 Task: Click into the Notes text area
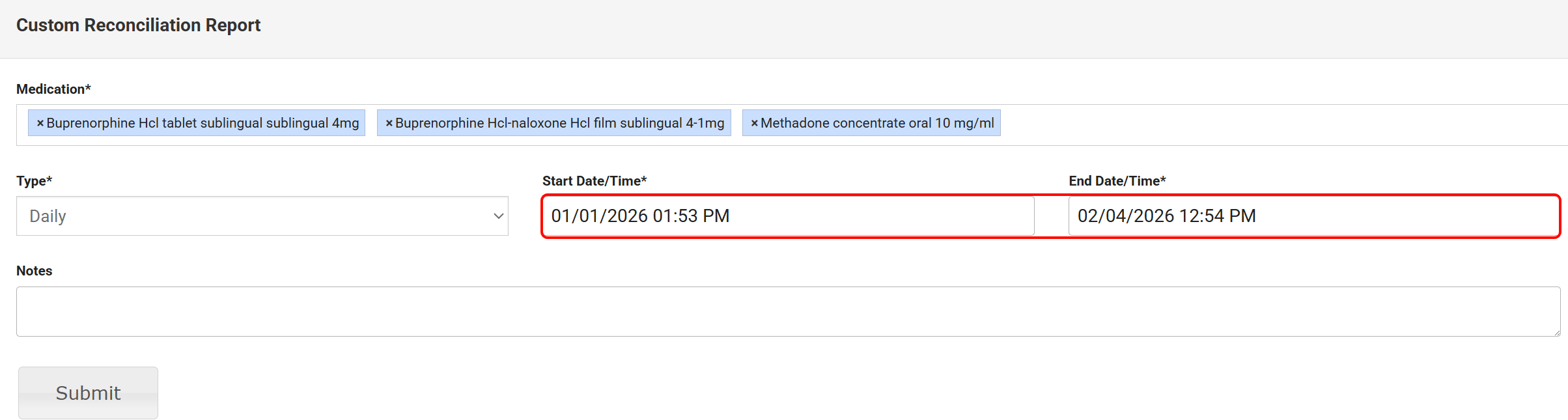tap(788, 311)
